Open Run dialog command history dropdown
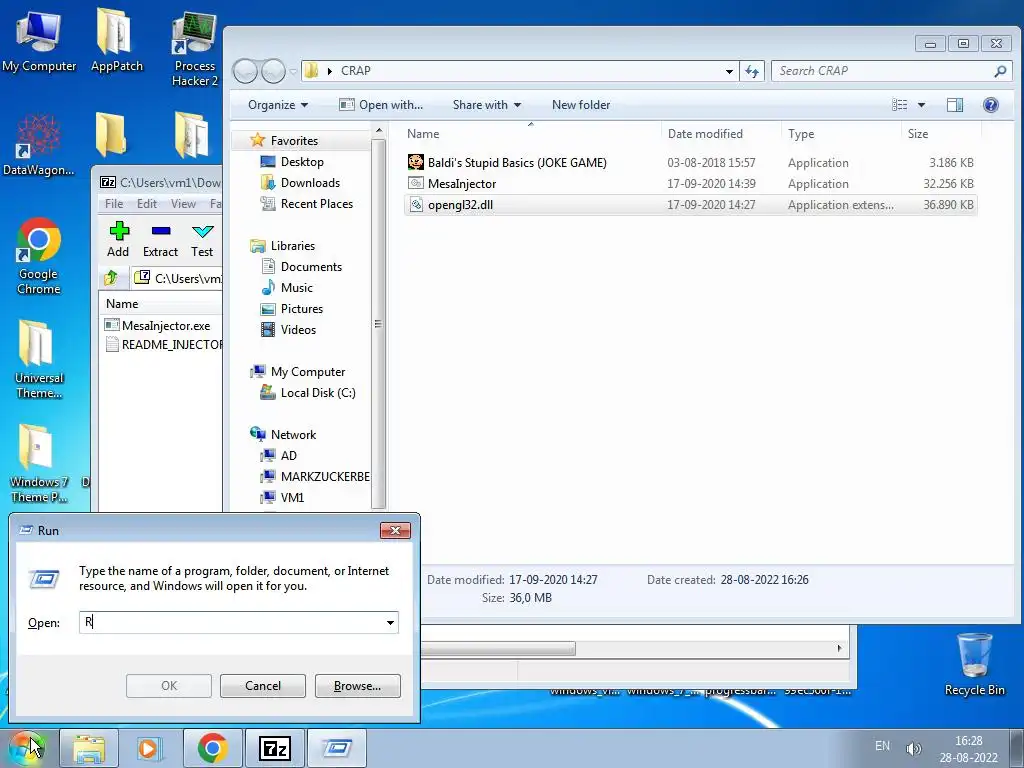Image resolution: width=1024 pixels, height=768 pixels. 390,622
